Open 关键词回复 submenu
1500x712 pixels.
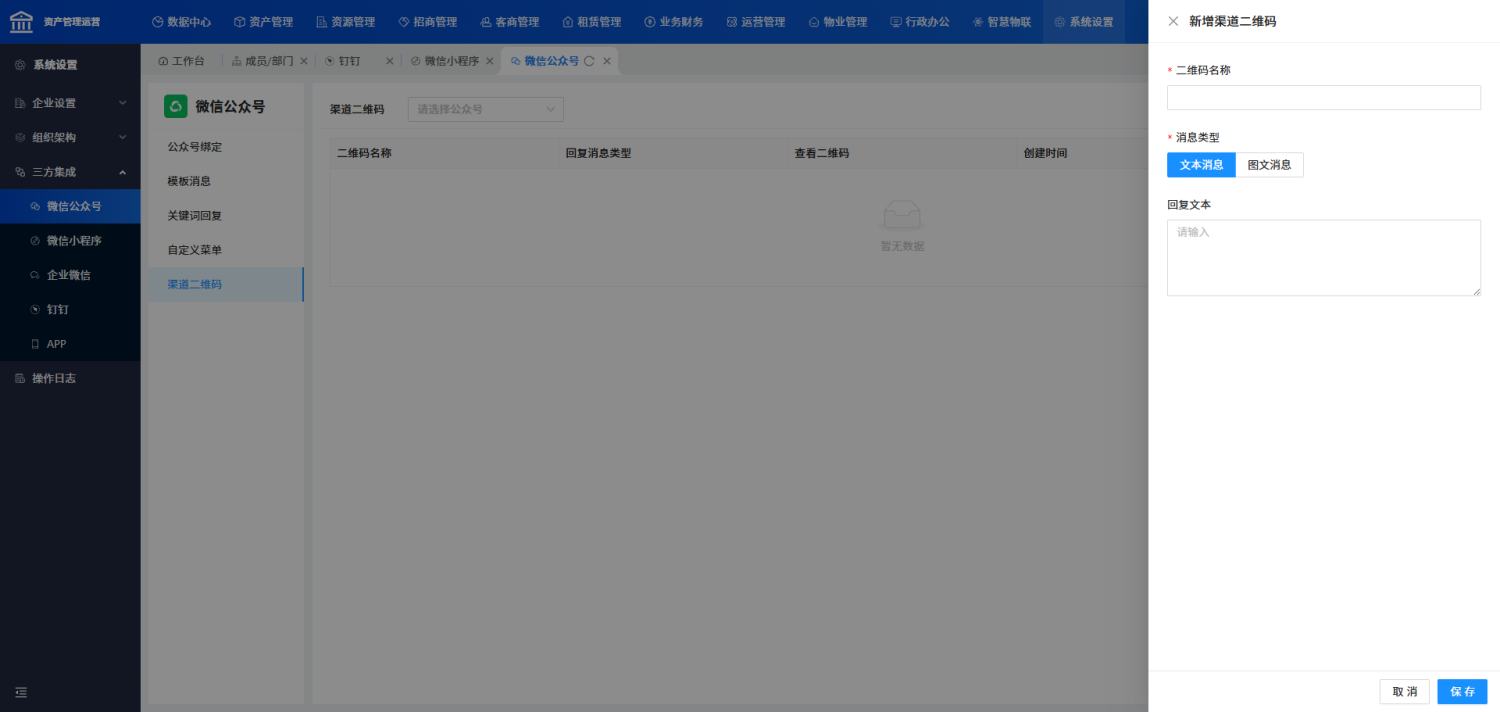click(x=226, y=216)
